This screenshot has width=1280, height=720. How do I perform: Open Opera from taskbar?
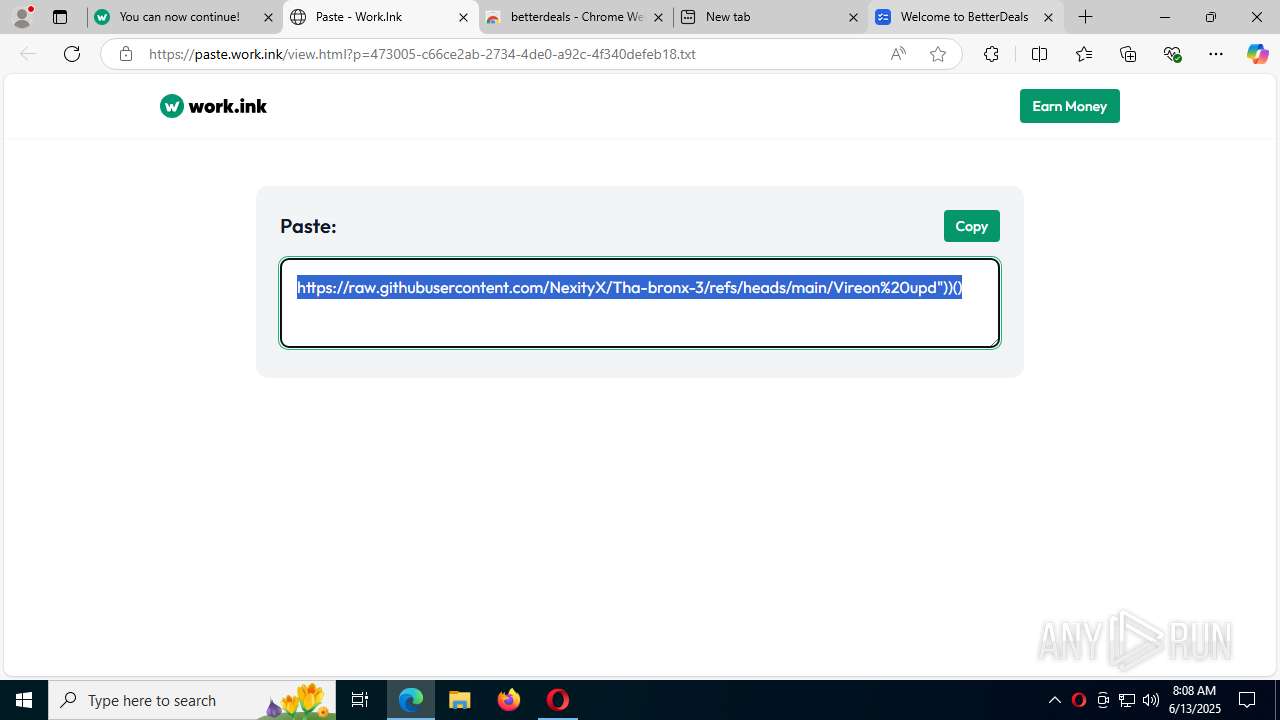pyautogui.click(x=558, y=700)
